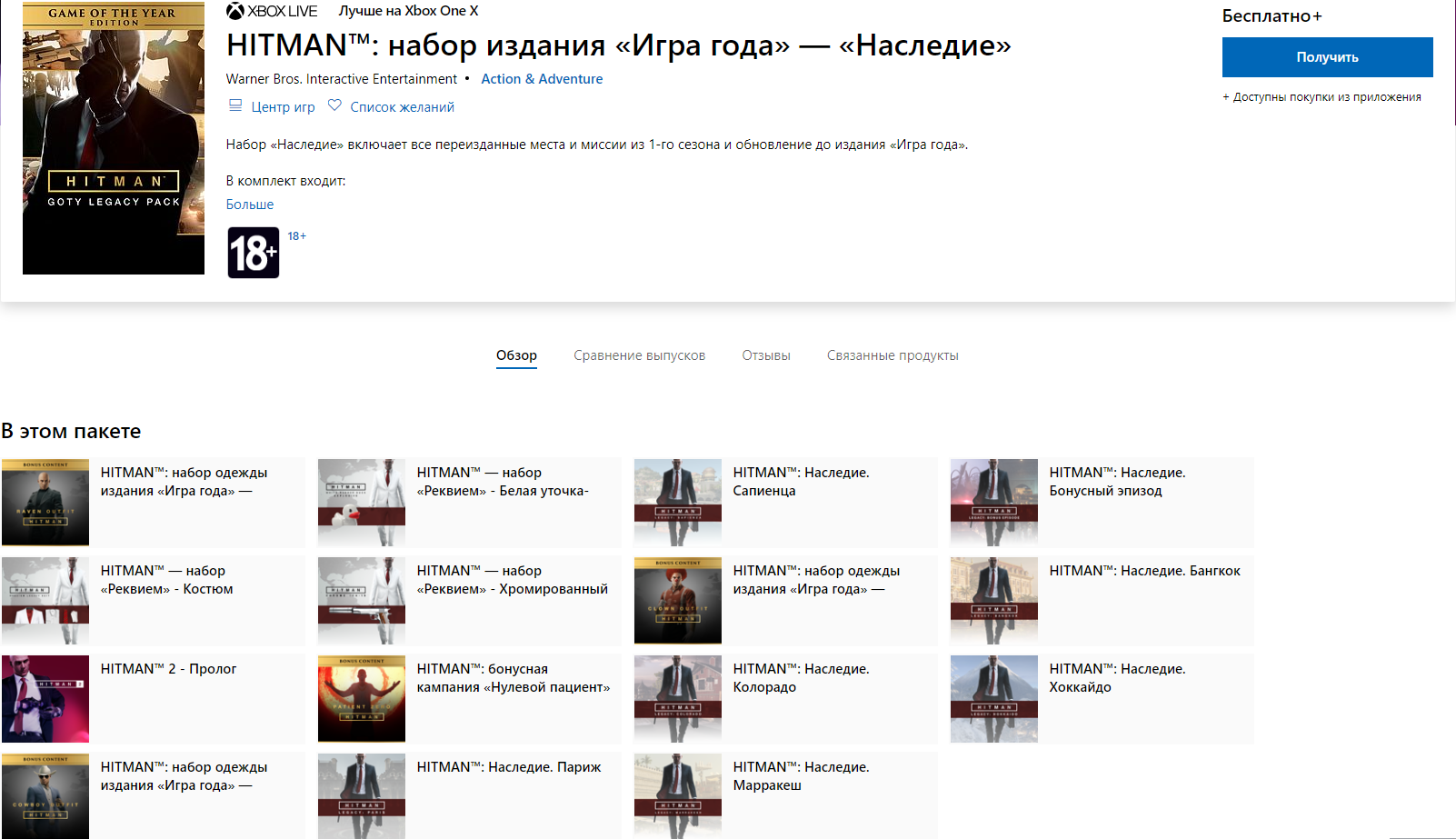Click the game title heading HITMAN «Наследие»
Screen dimensions: 1456x839
click(x=618, y=45)
